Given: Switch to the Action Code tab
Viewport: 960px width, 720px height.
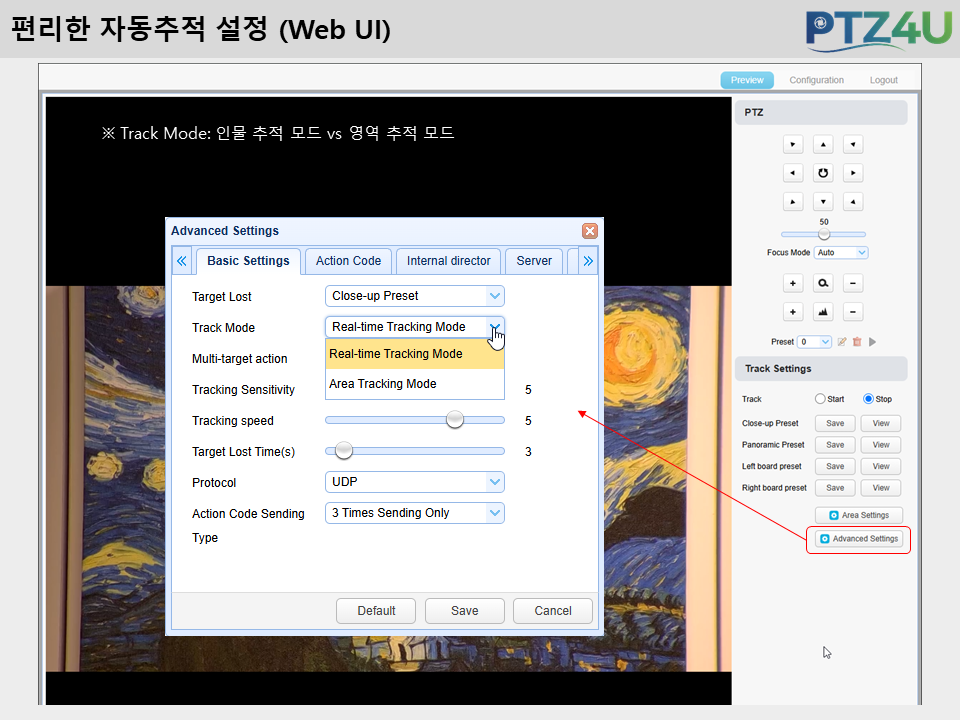Looking at the screenshot, I should point(348,261).
